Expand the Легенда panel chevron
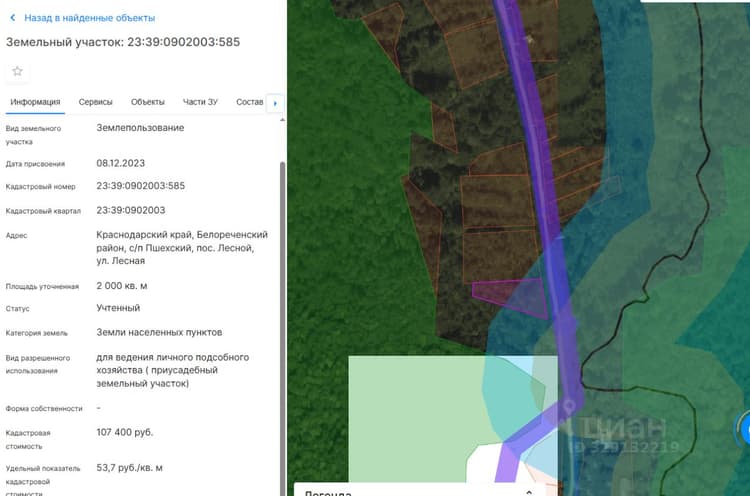Image resolution: width=750 pixels, height=496 pixels. [x=529, y=492]
